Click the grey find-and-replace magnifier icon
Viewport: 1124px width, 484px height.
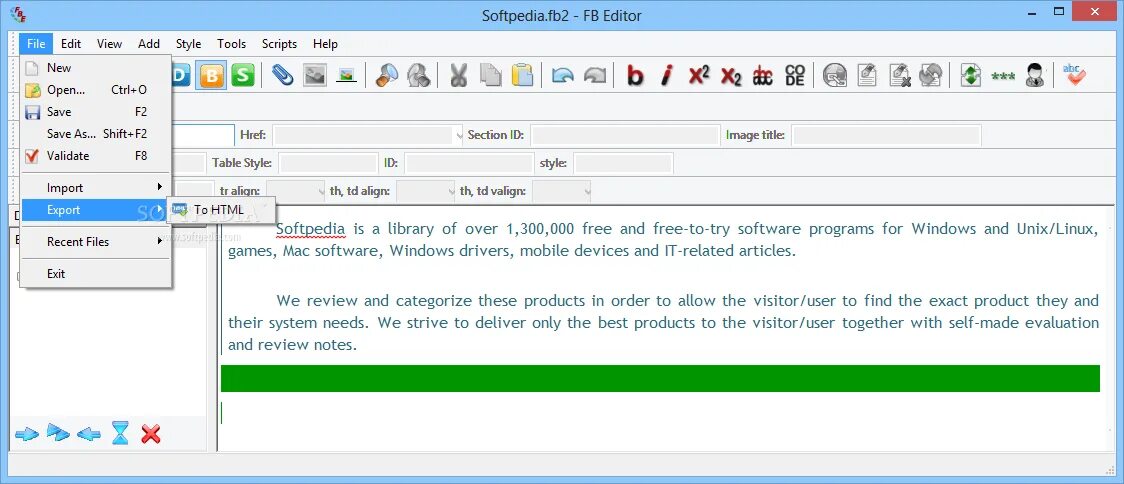click(418, 75)
